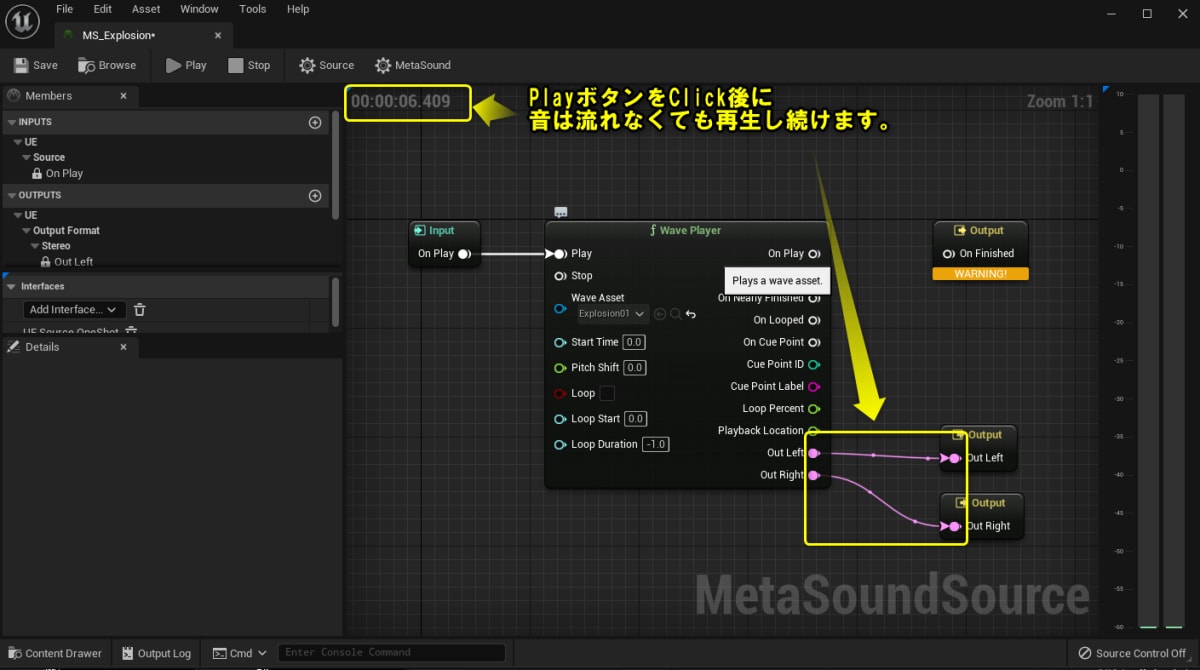Add a new input via the INPUTS plus icon
This screenshot has height=670, width=1200.
[x=314, y=121]
